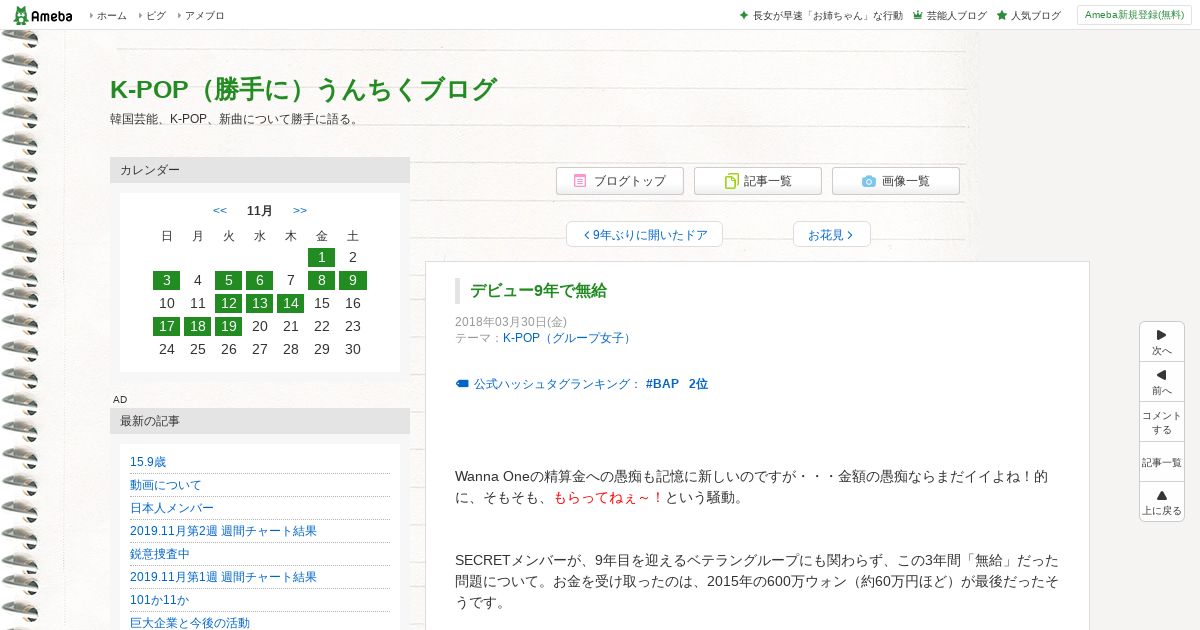Open 2019.11月第2週 週間チャート結果

click(x=223, y=531)
